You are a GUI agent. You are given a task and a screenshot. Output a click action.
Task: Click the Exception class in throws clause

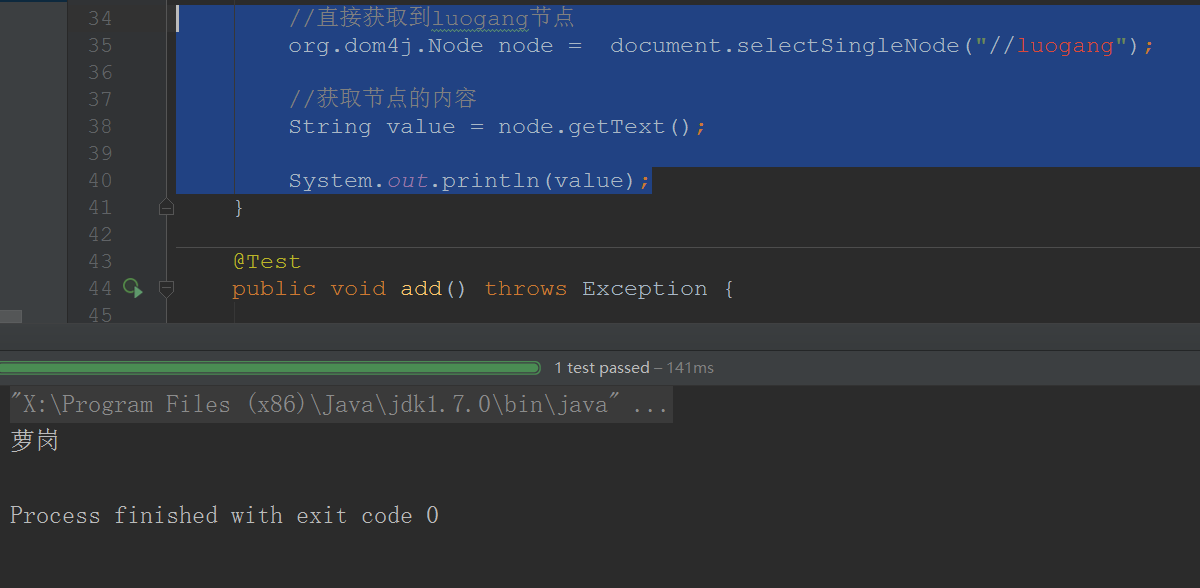645,288
